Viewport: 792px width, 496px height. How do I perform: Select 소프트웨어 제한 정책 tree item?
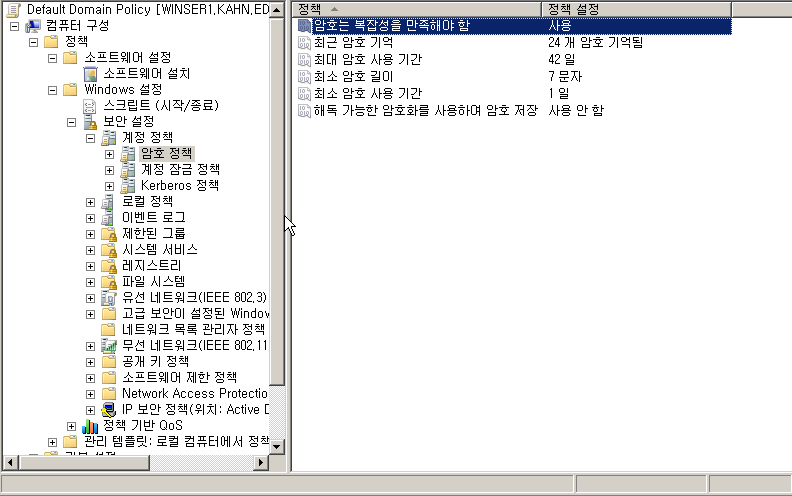[x=179, y=378]
